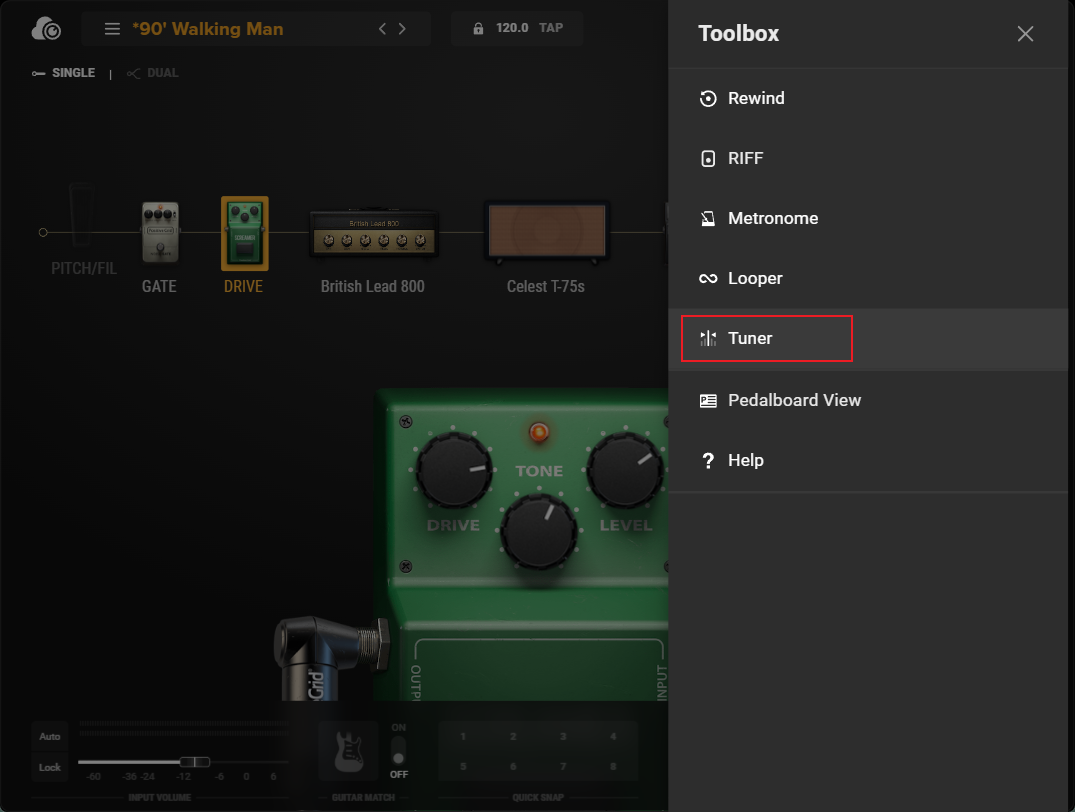Close the Toolbox panel
The width and height of the screenshot is (1075, 812).
[1025, 34]
